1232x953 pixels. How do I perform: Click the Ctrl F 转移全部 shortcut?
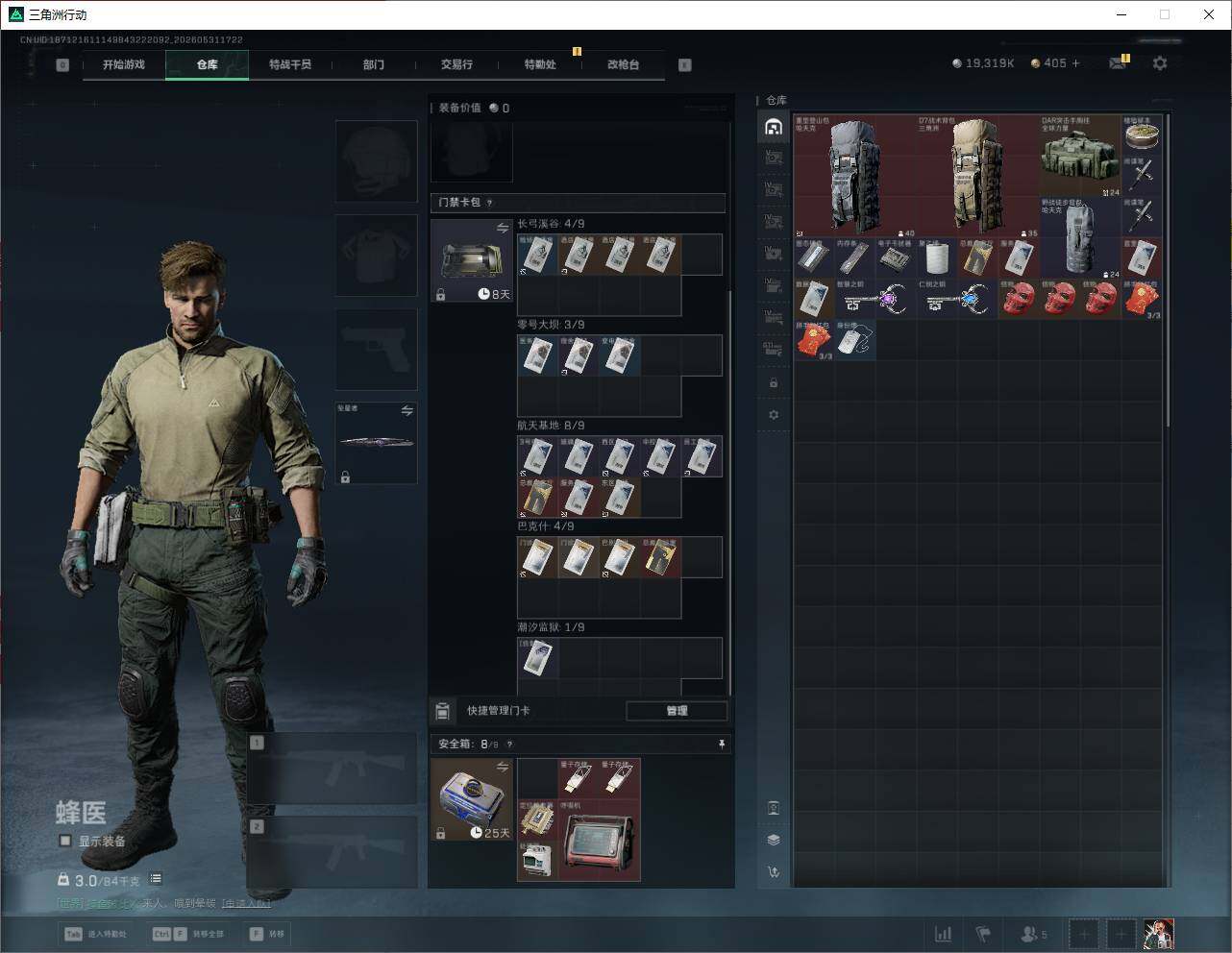pos(188,934)
